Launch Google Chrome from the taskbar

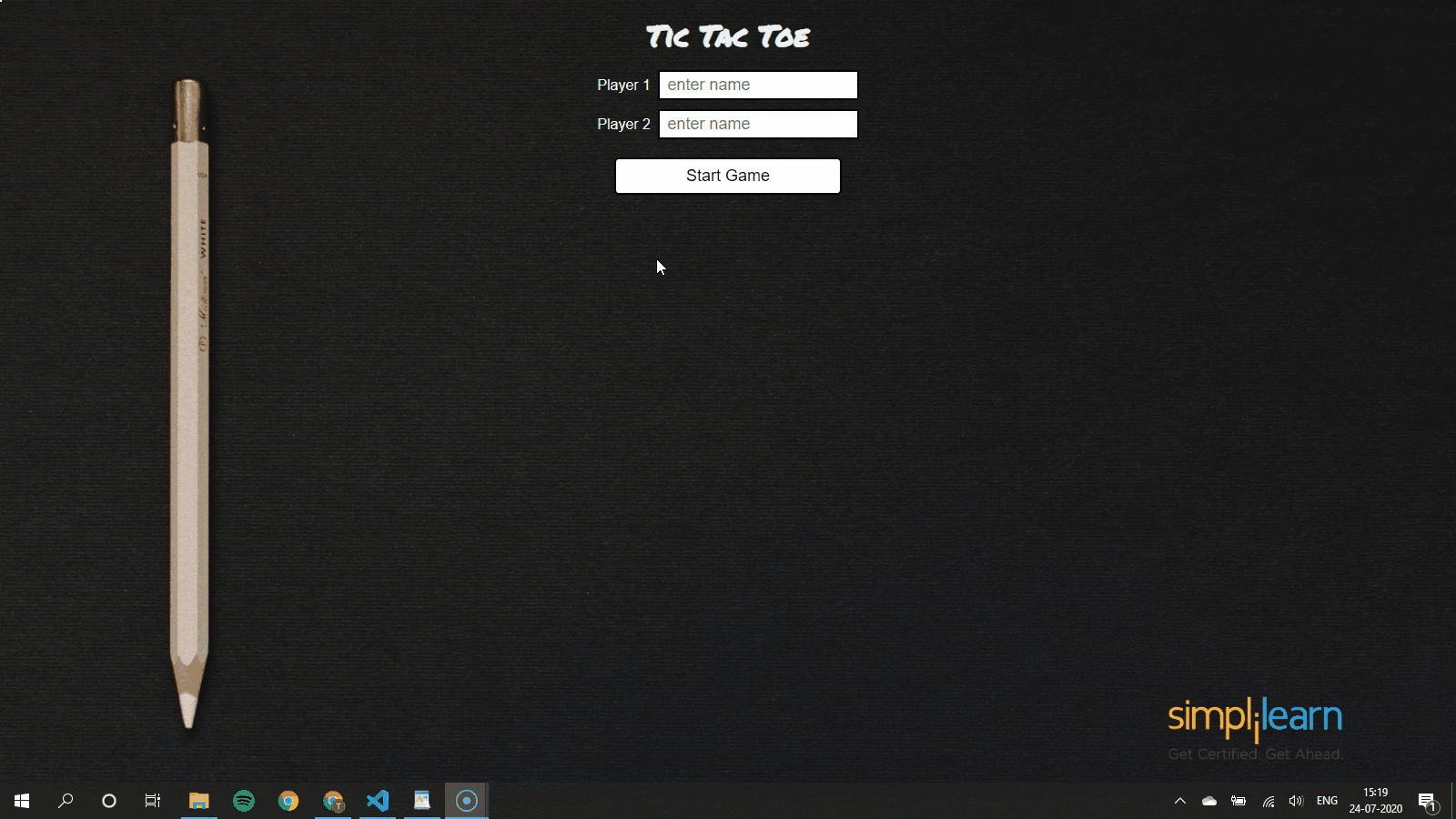click(288, 801)
